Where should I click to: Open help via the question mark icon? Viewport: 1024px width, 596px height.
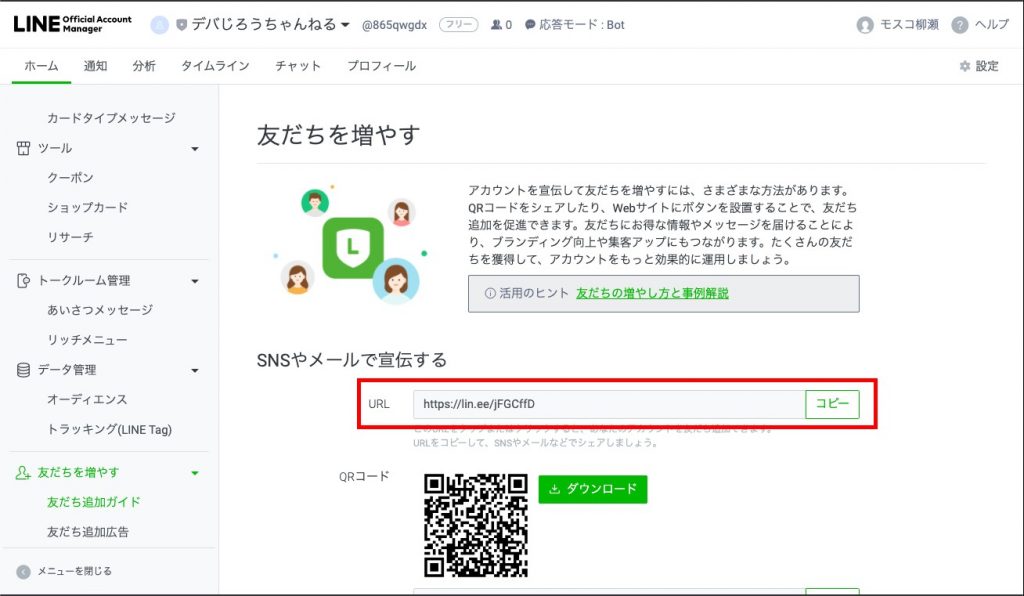click(x=959, y=25)
